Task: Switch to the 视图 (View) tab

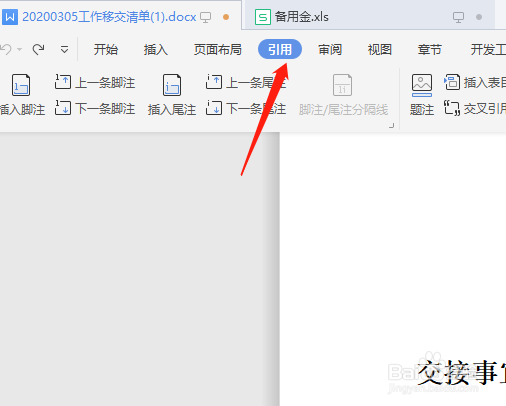Action: pyautogui.click(x=380, y=49)
